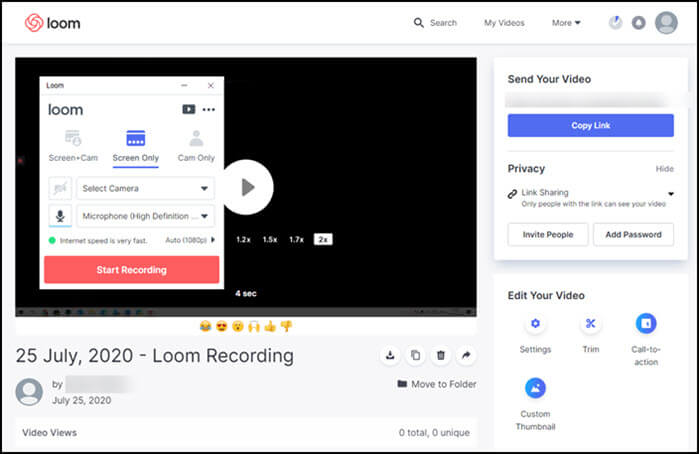
Task: Switch to Screen+Cam mode tab
Action: pos(72,146)
